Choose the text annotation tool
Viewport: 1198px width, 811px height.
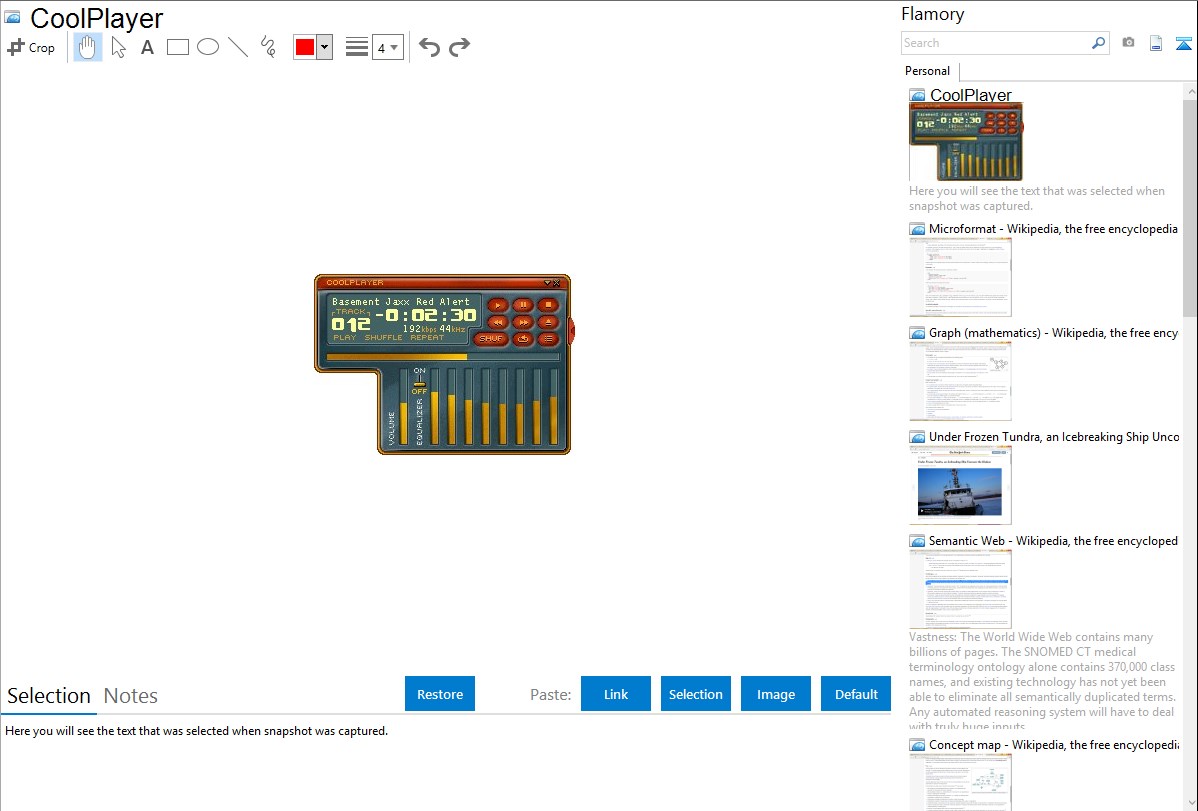(147, 47)
